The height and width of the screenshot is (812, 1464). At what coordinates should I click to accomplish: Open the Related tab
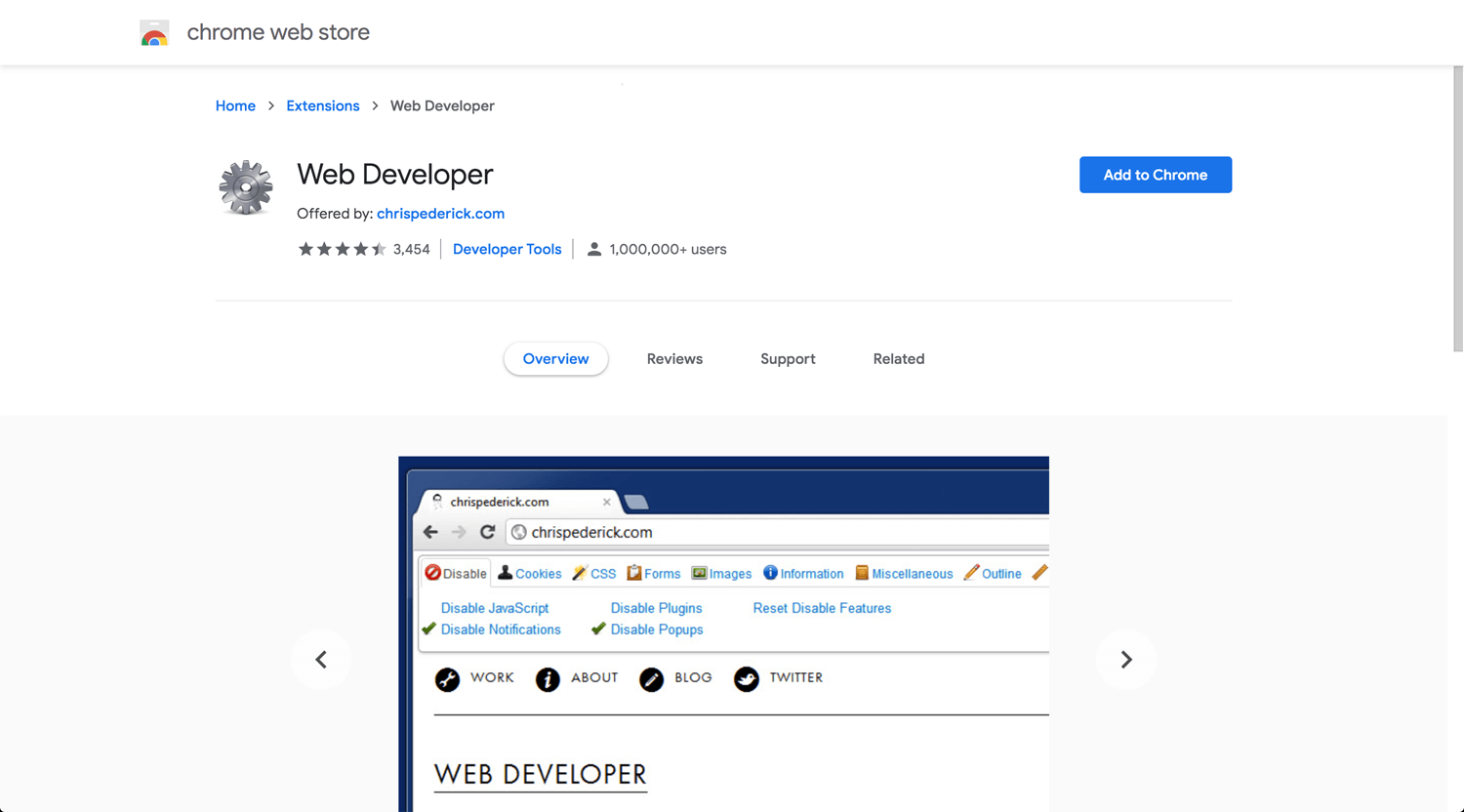pos(899,359)
